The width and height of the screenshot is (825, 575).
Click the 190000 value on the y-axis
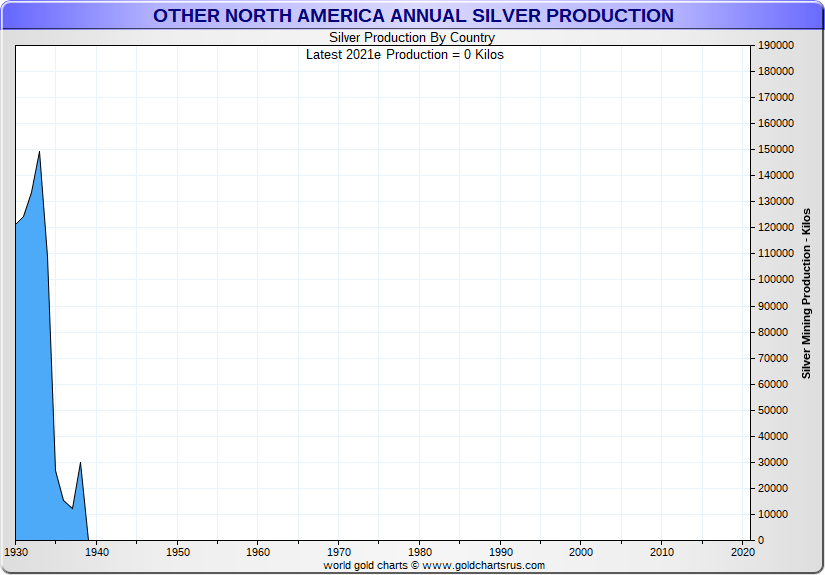coord(775,45)
